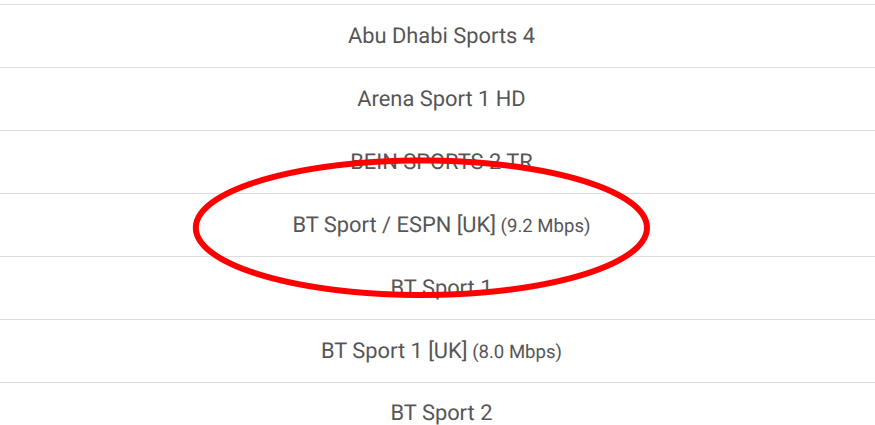This screenshot has width=875, height=425.
Task: Click the "[UK]" tag on the ESPN row
Action: 475,225
